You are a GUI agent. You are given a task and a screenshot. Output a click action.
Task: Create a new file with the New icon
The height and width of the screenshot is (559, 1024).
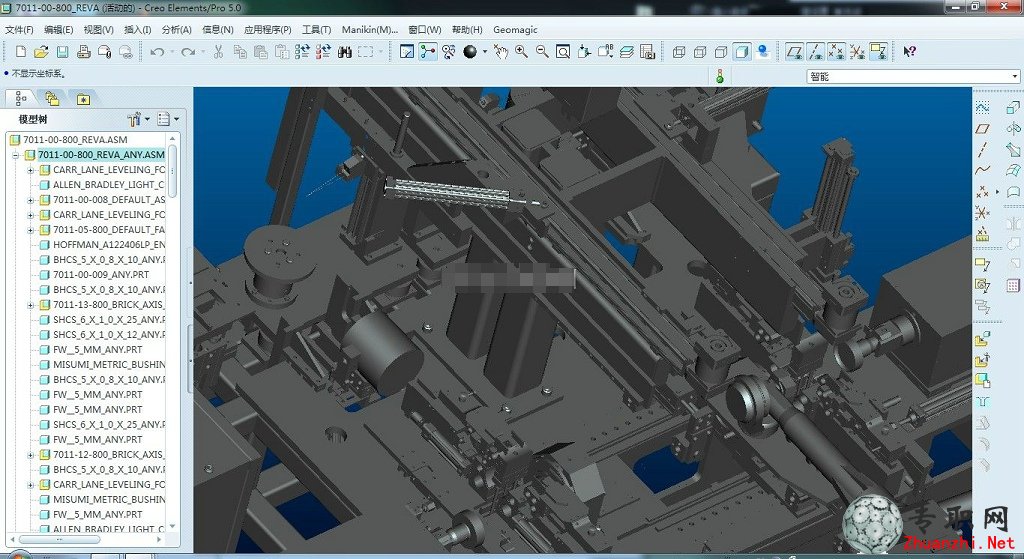20,52
